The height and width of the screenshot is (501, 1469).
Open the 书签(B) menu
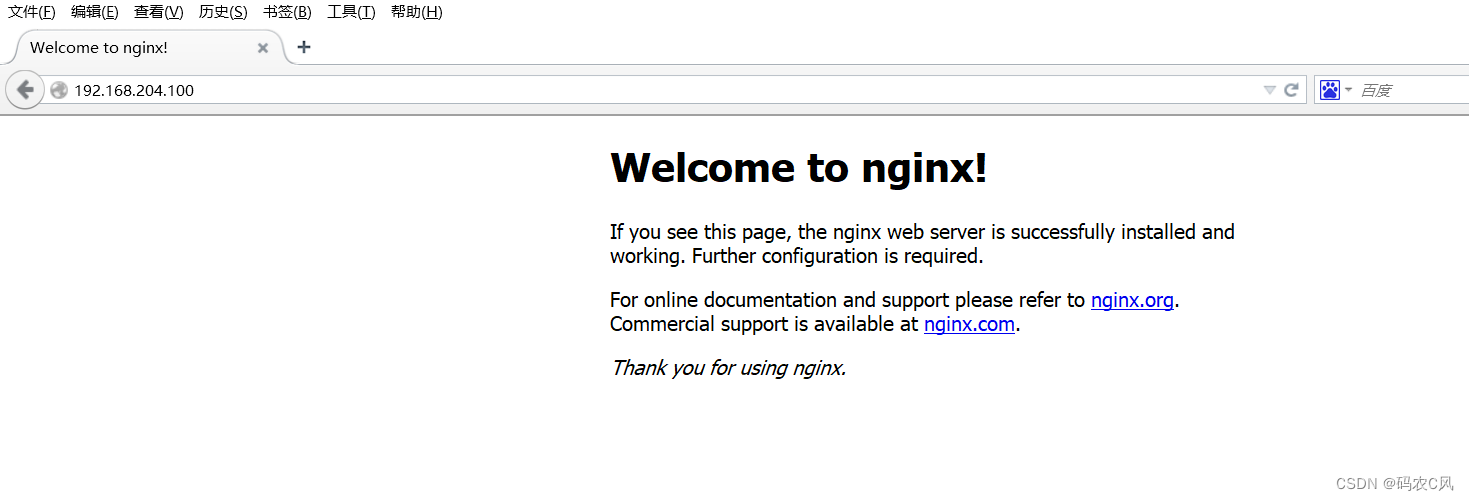coord(287,12)
